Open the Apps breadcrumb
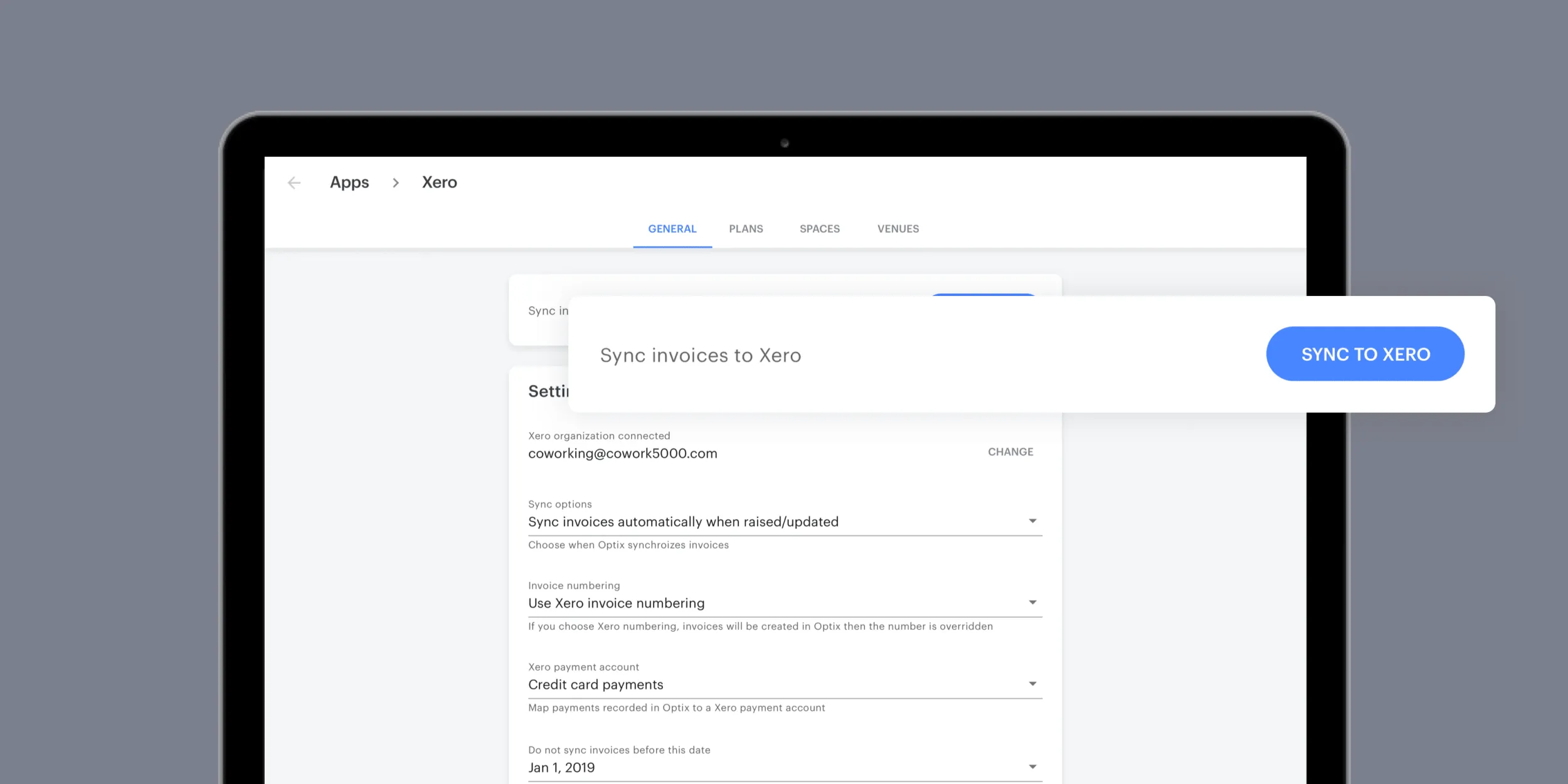The width and height of the screenshot is (1568, 784). (x=349, y=183)
